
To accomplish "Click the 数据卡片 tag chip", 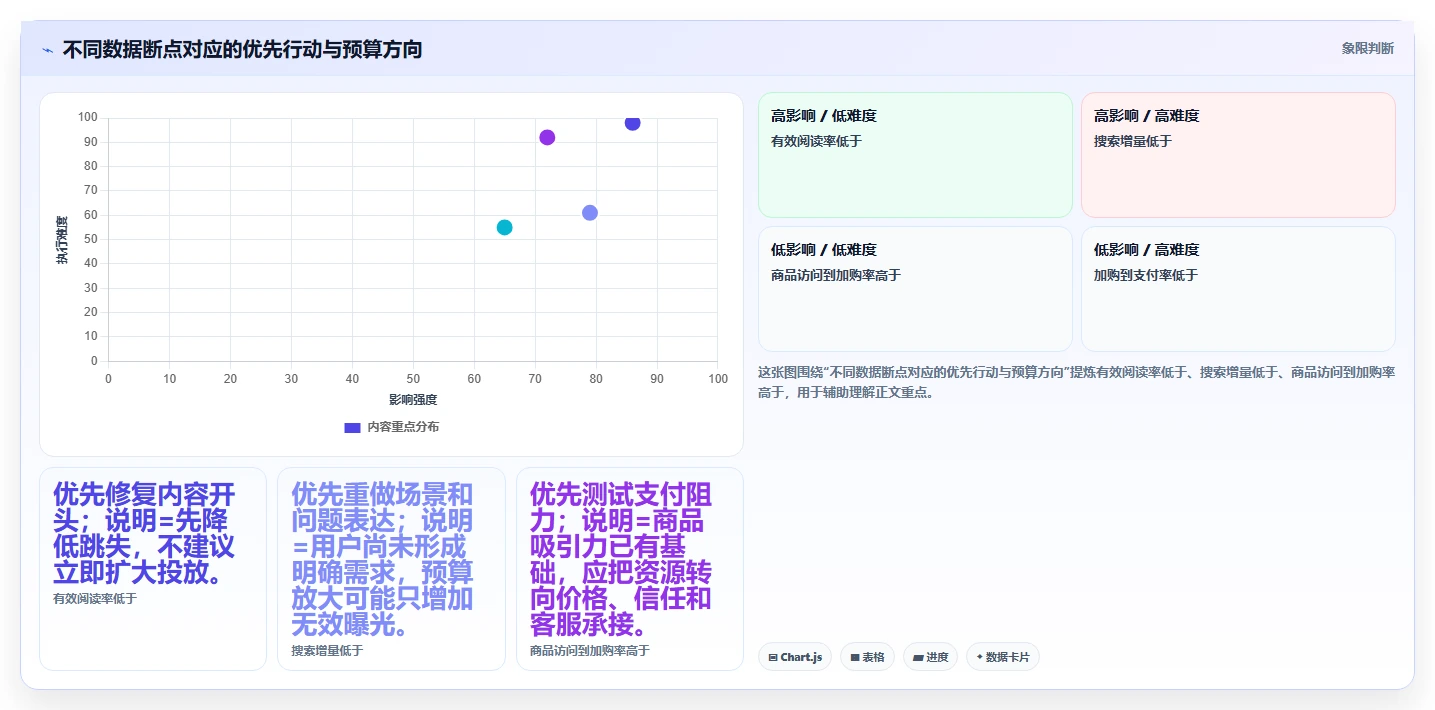I will pos(1003,657).
